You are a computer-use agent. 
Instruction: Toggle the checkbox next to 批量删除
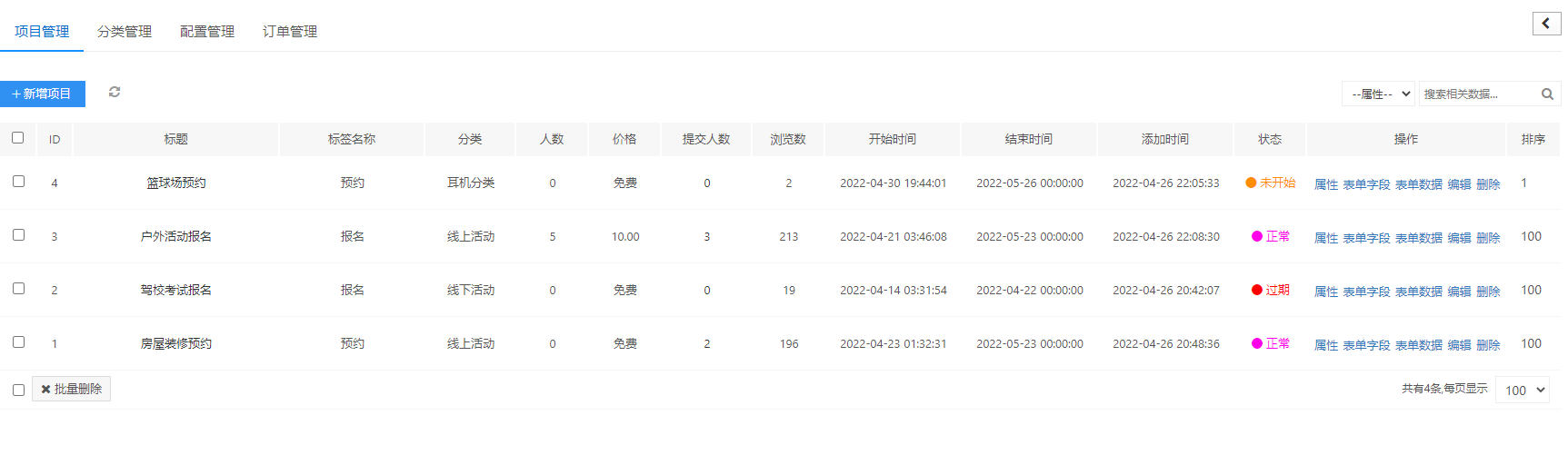click(18, 390)
